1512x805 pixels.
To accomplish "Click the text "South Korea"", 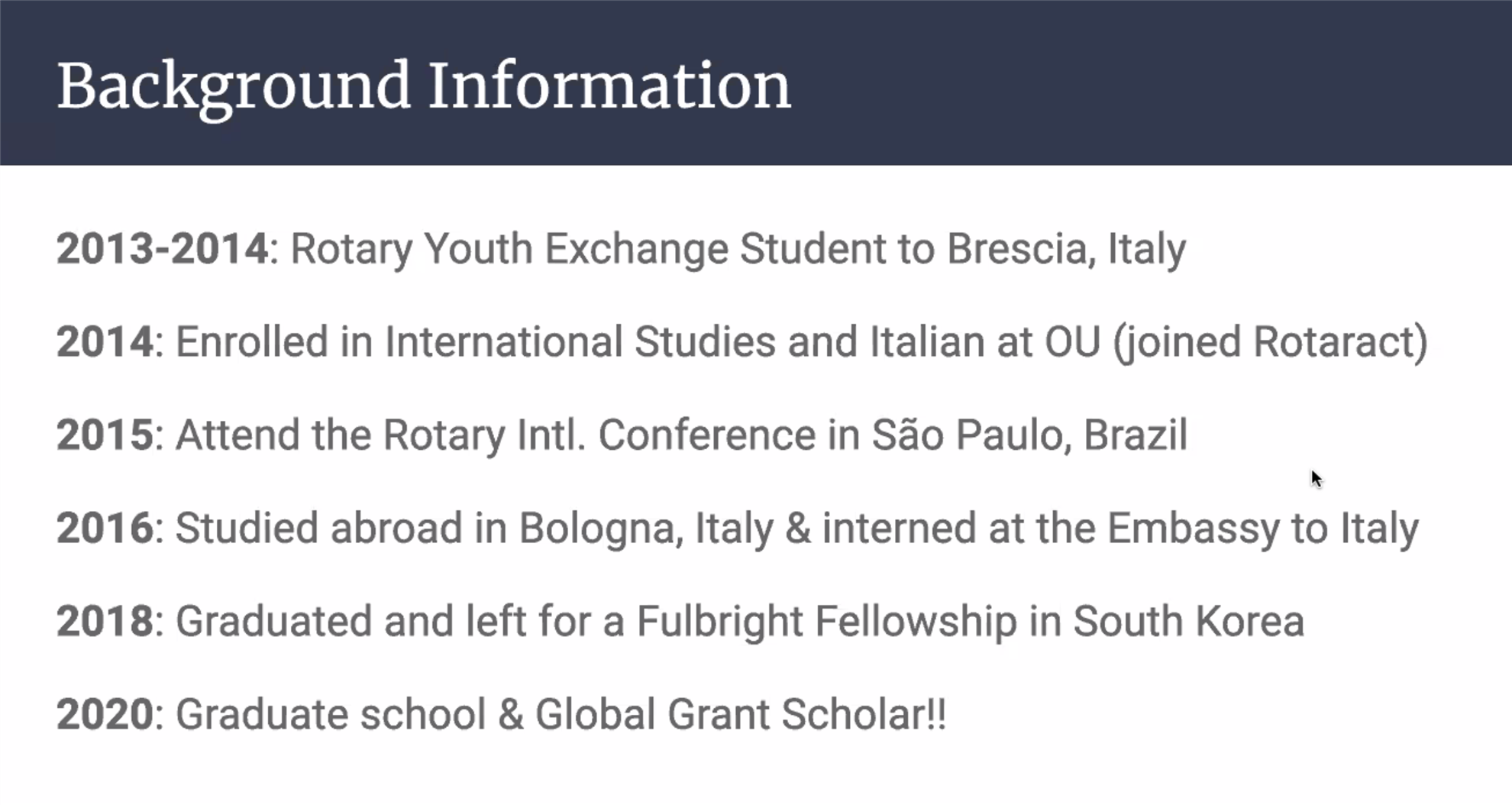I will (x=1188, y=621).
